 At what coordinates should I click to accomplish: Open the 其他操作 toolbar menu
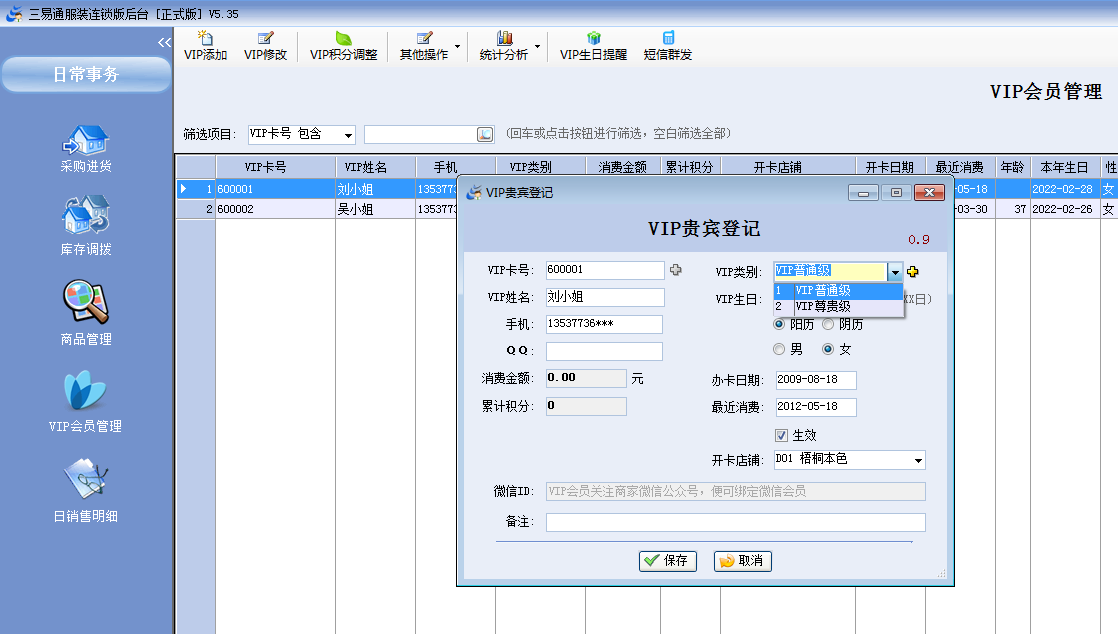[x=429, y=46]
